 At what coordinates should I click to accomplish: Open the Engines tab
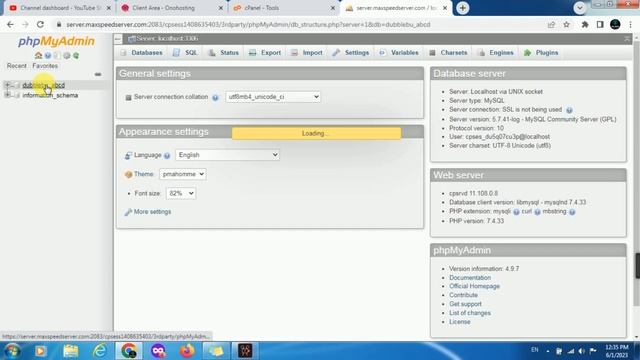(x=496, y=53)
